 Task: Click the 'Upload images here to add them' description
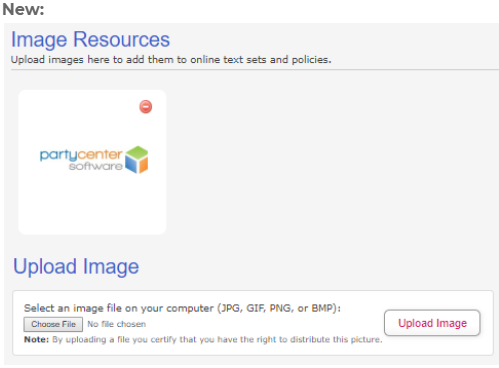tap(171, 60)
